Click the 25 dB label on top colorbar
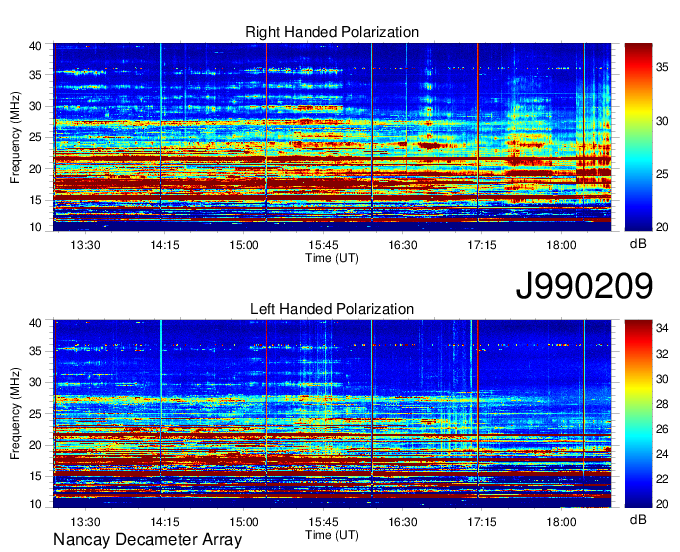Screen dimensions: 680x552 pyautogui.click(x=662, y=174)
